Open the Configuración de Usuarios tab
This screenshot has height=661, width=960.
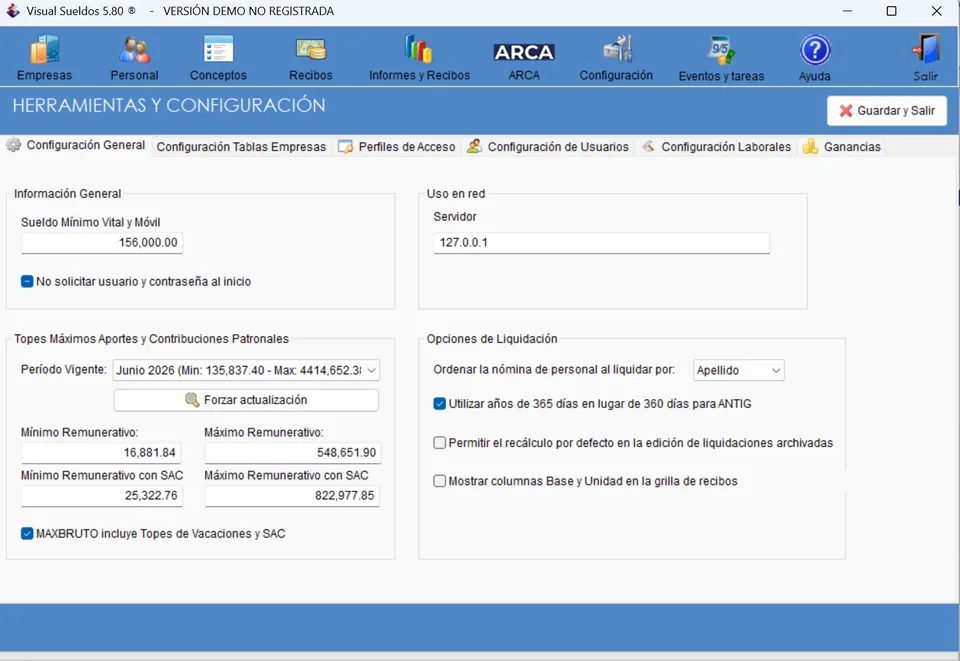548,147
